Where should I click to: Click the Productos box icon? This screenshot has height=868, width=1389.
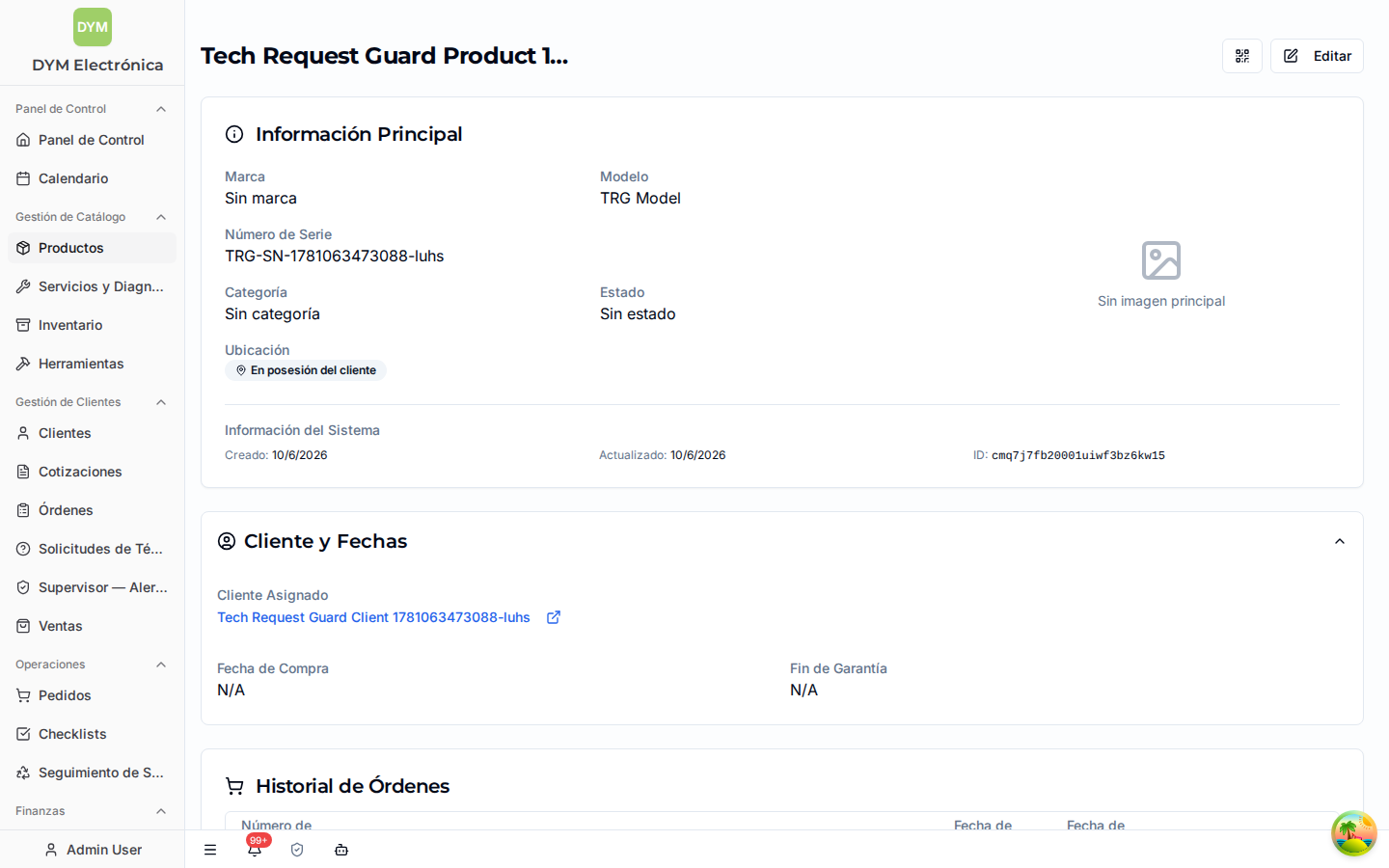(23, 248)
